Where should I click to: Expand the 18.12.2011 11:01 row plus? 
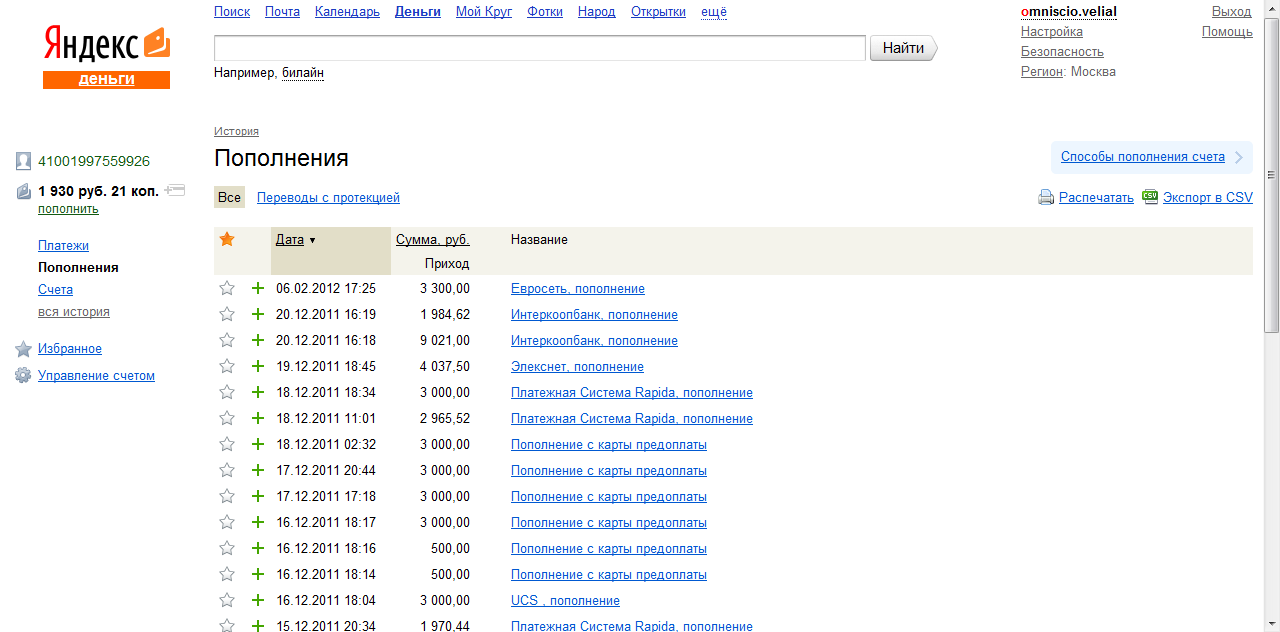pyautogui.click(x=258, y=418)
